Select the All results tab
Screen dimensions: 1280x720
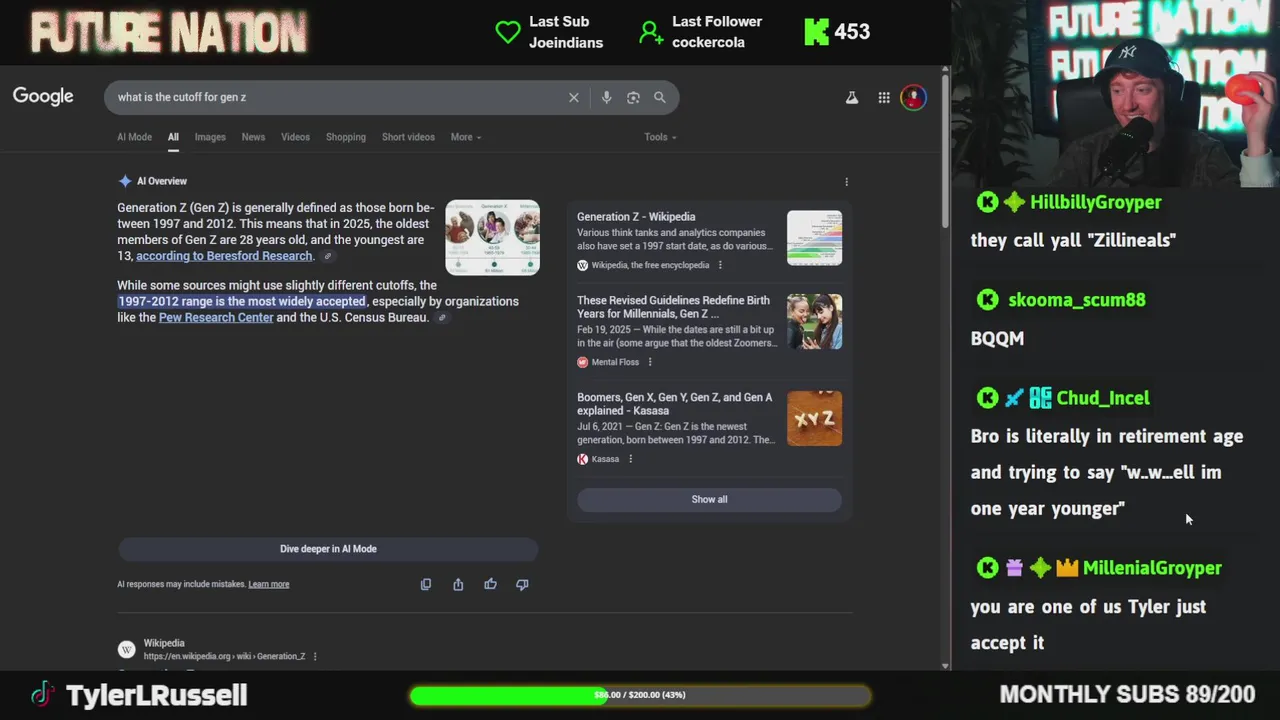coord(173,137)
